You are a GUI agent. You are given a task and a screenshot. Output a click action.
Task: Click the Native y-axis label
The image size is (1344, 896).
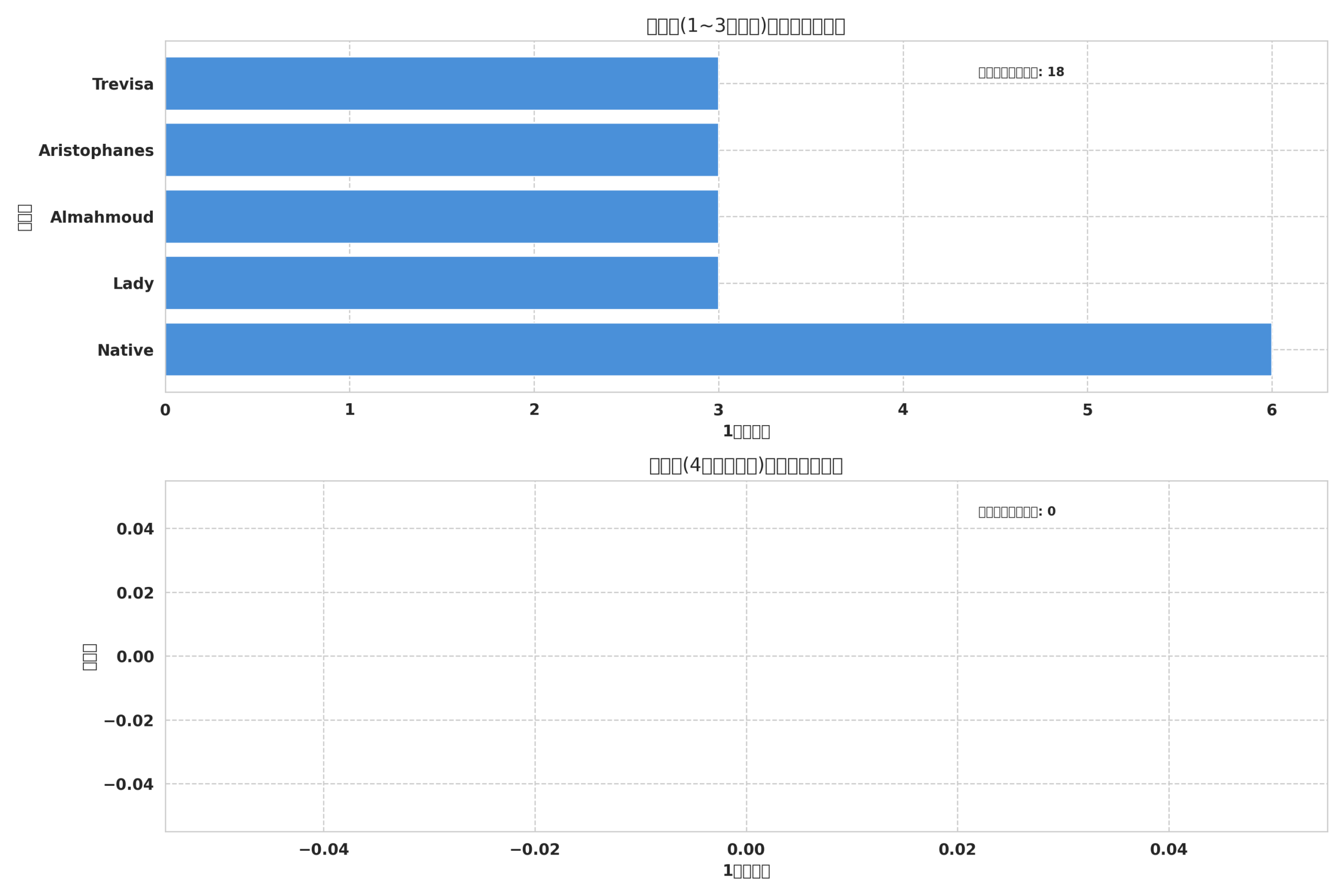(125, 350)
